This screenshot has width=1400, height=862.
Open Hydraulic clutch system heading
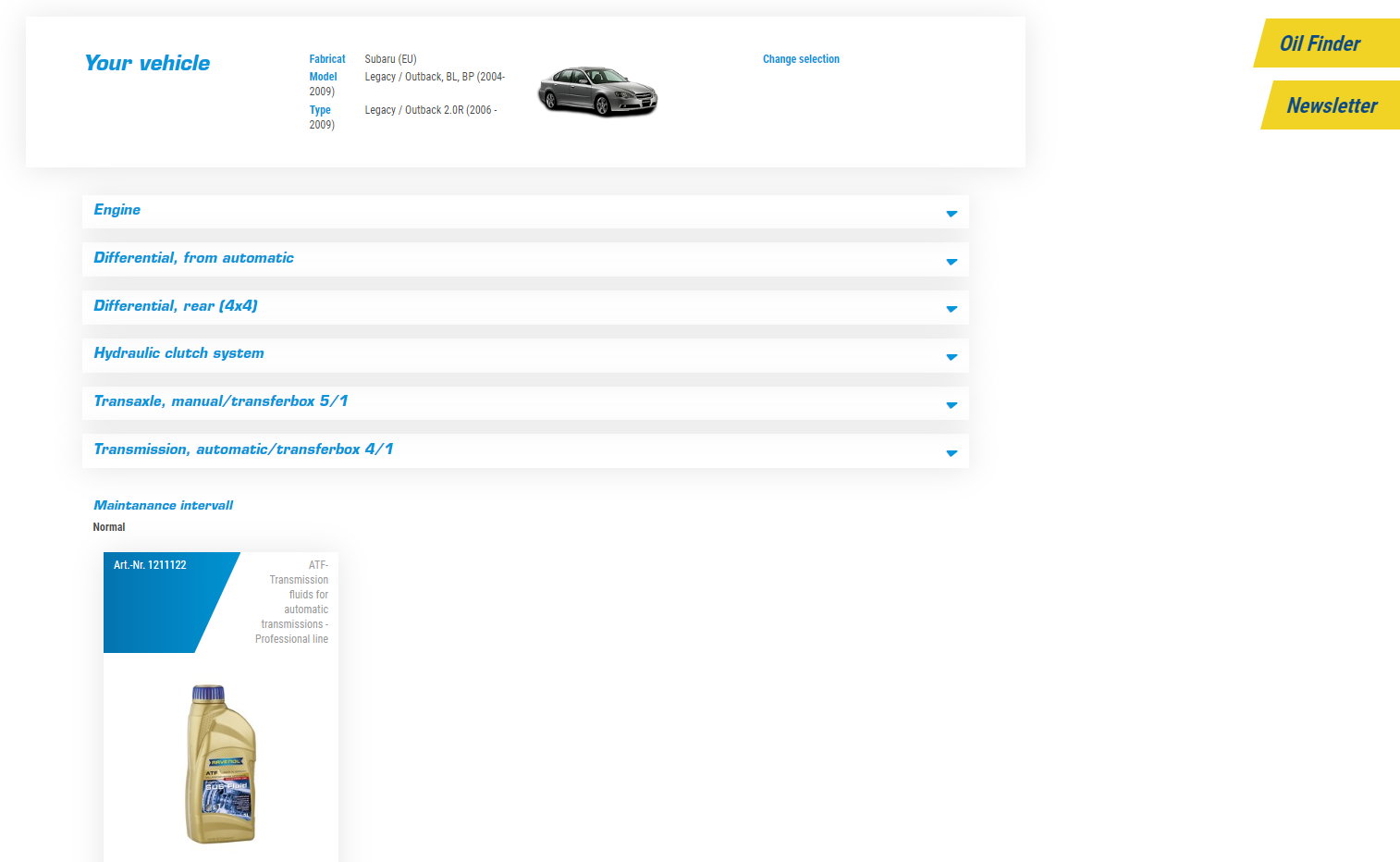pyautogui.click(x=178, y=353)
